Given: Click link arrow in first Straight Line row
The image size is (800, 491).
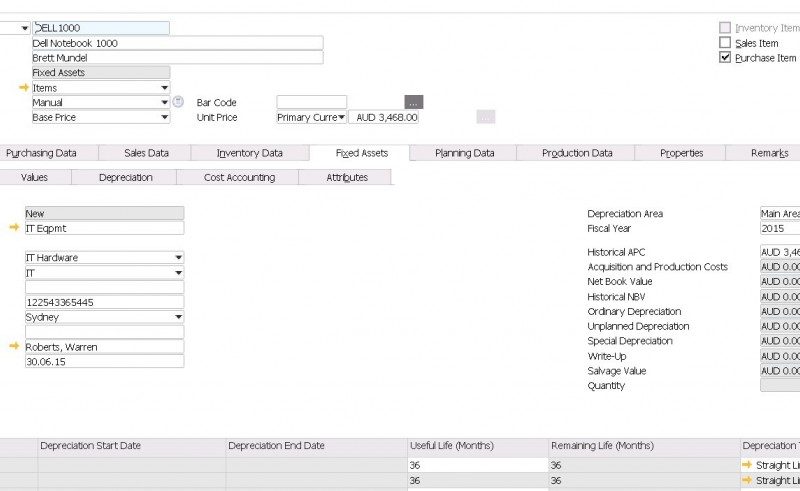Looking at the screenshot, I should tap(747, 464).
